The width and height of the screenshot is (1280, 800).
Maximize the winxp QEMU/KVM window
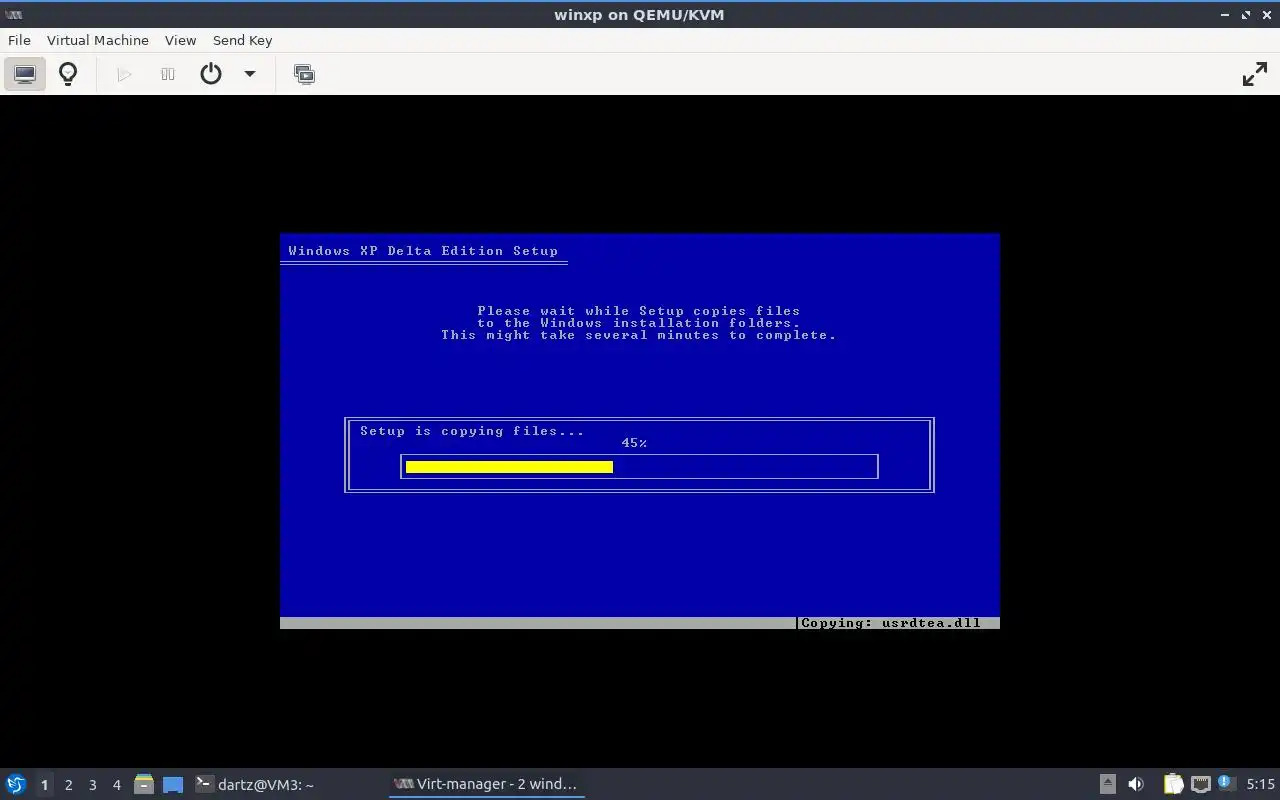tap(1246, 15)
